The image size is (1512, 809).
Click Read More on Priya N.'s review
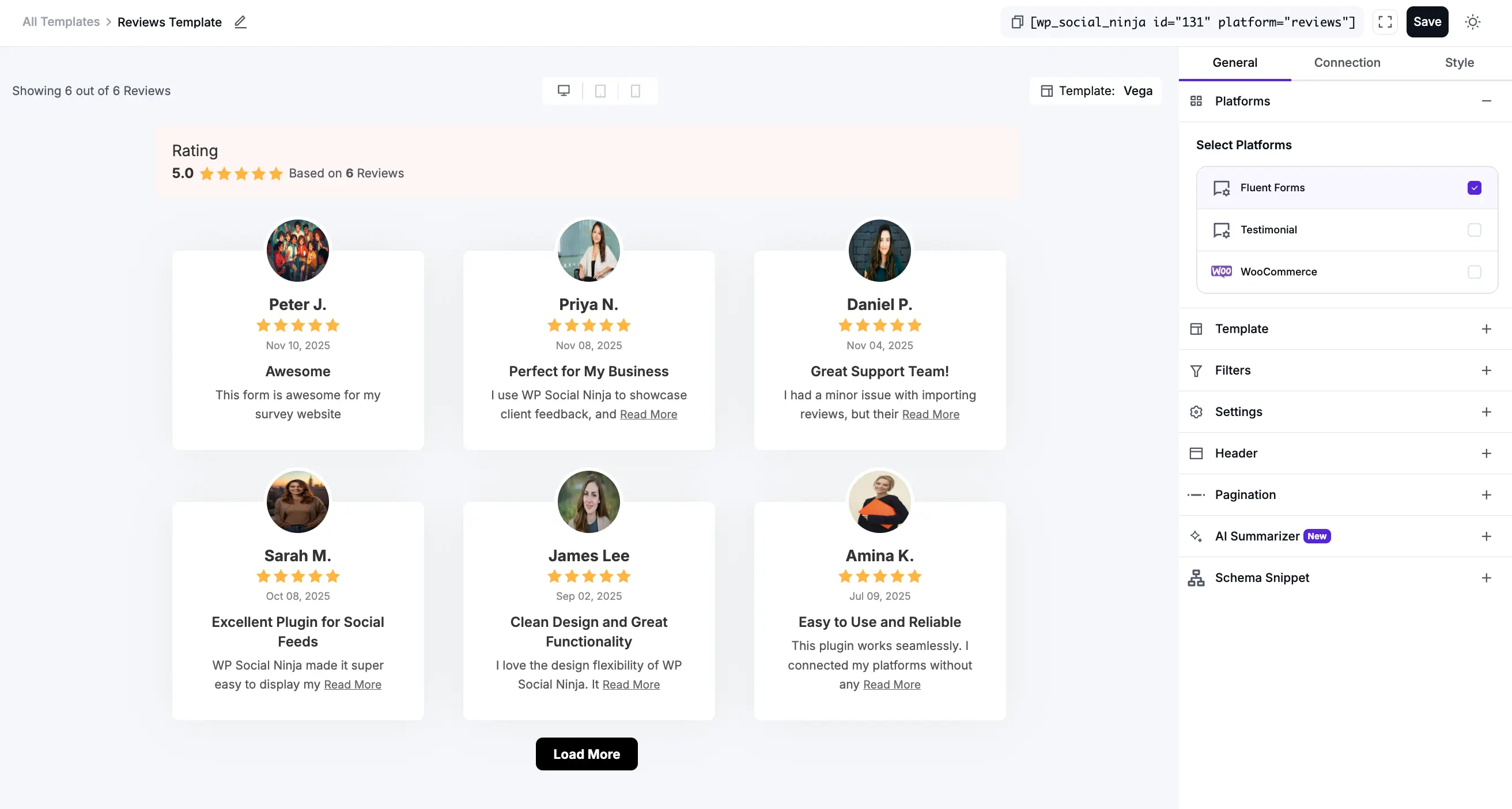click(x=648, y=414)
